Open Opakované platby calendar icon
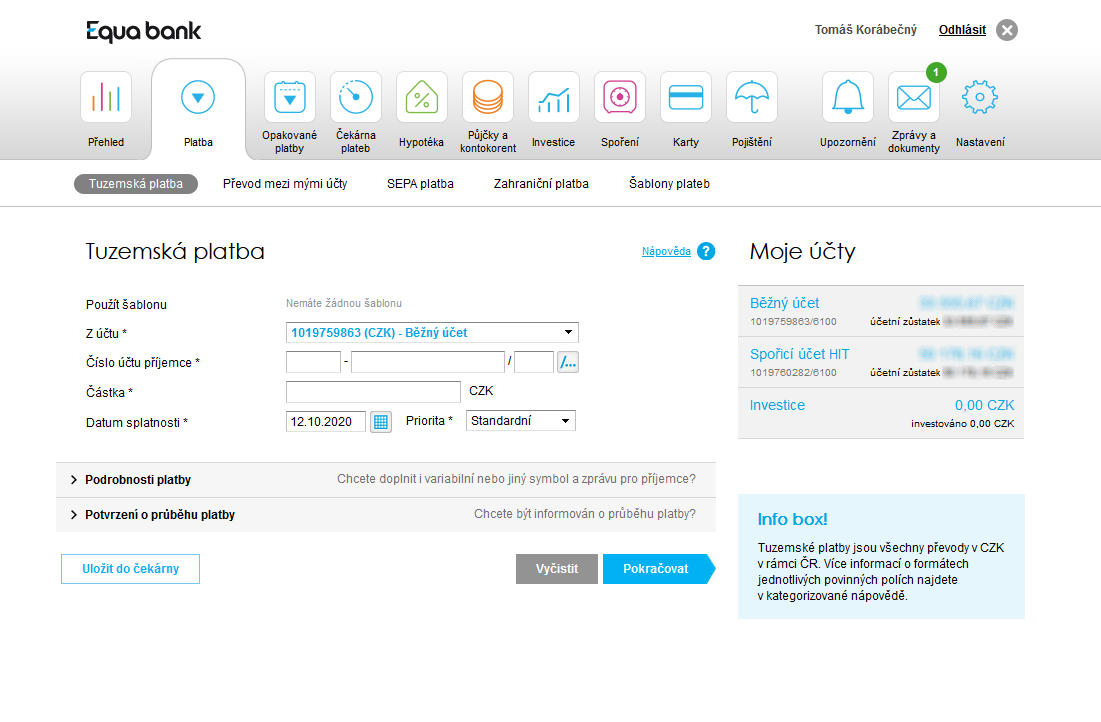This screenshot has width=1101, height=722. click(289, 98)
